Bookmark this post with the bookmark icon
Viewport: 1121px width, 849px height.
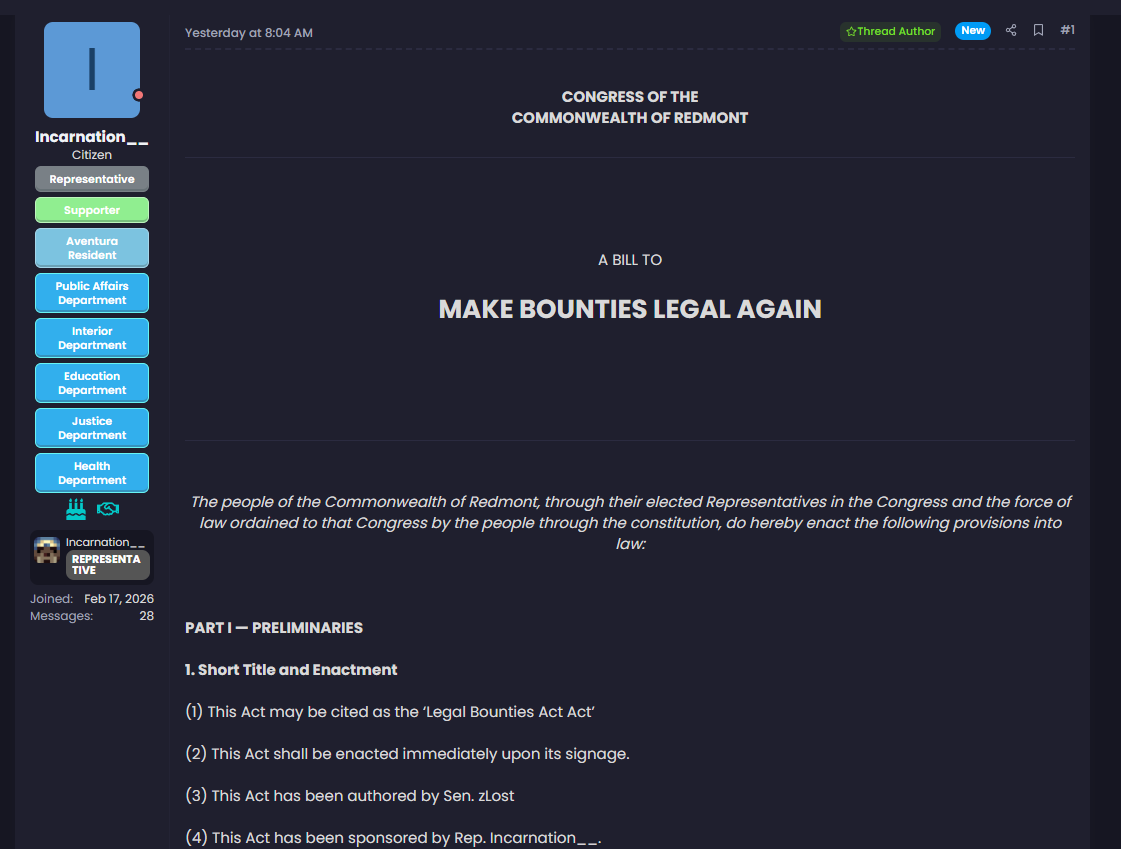[x=1038, y=31]
